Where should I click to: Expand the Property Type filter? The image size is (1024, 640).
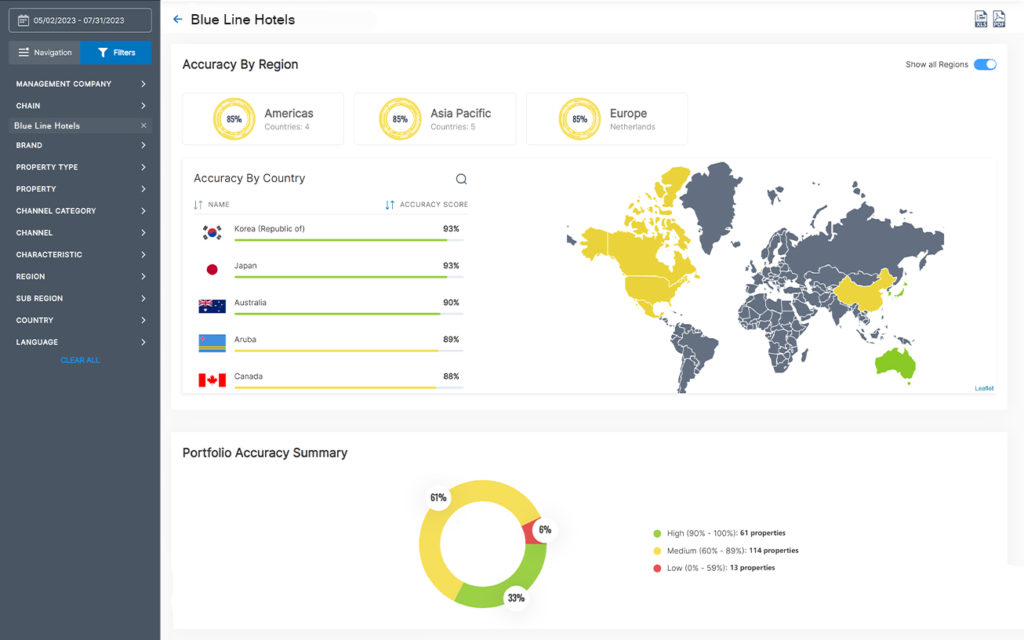click(80, 167)
